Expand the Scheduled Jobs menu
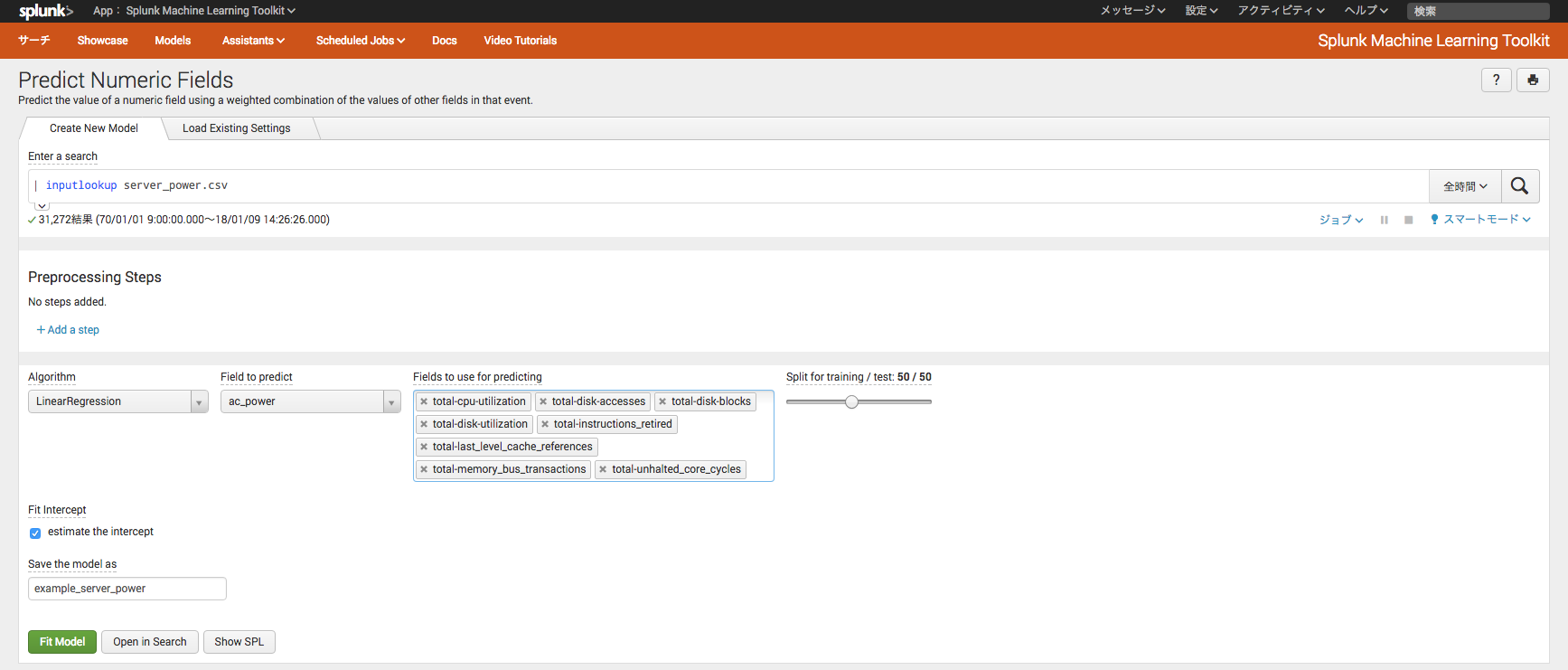The image size is (1568, 670). pyautogui.click(x=361, y=41)
